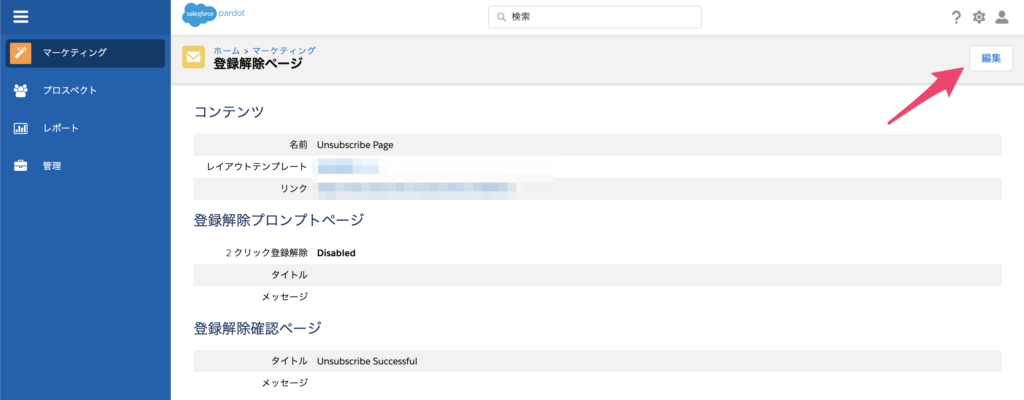Open the blurred レイアウトテンプレート link
Image resolution: width=1024 pixels, height=400 pixels.
point(347,166)
